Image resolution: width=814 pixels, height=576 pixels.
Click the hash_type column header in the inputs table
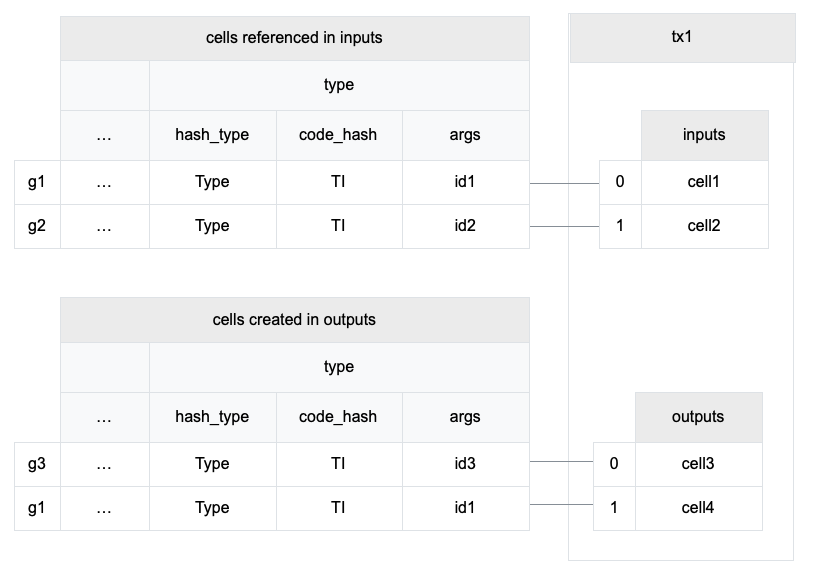click(x=212, y=135)
